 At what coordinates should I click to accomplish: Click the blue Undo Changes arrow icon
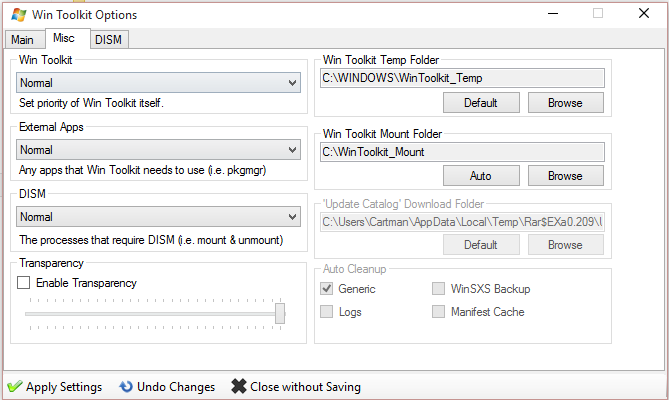pyautogui.click(x=126, y=386)
